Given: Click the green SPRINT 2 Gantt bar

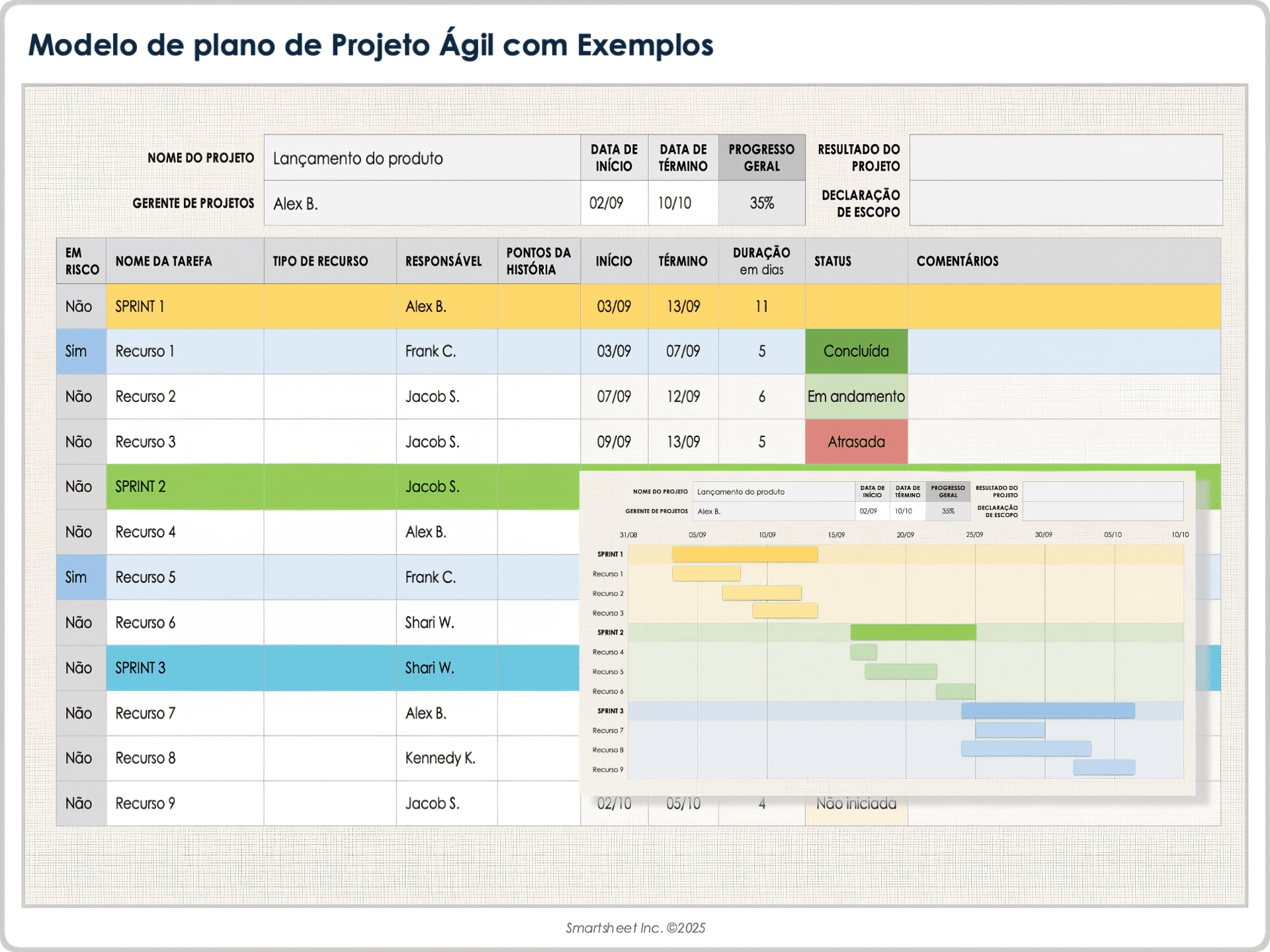Looking at the screenshot, I should click(913, 631).
